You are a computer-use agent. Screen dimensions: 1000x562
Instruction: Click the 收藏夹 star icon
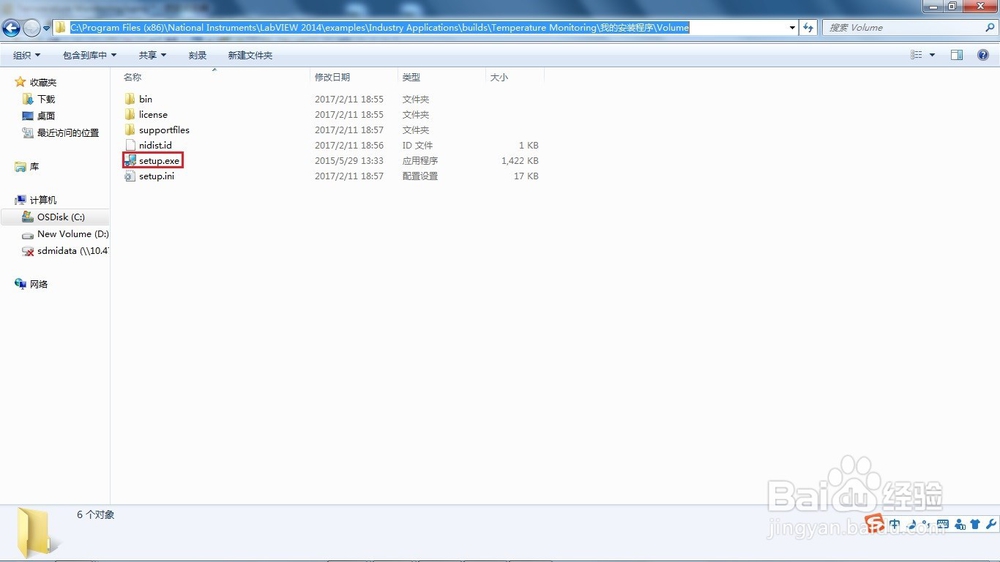point(20,82)
